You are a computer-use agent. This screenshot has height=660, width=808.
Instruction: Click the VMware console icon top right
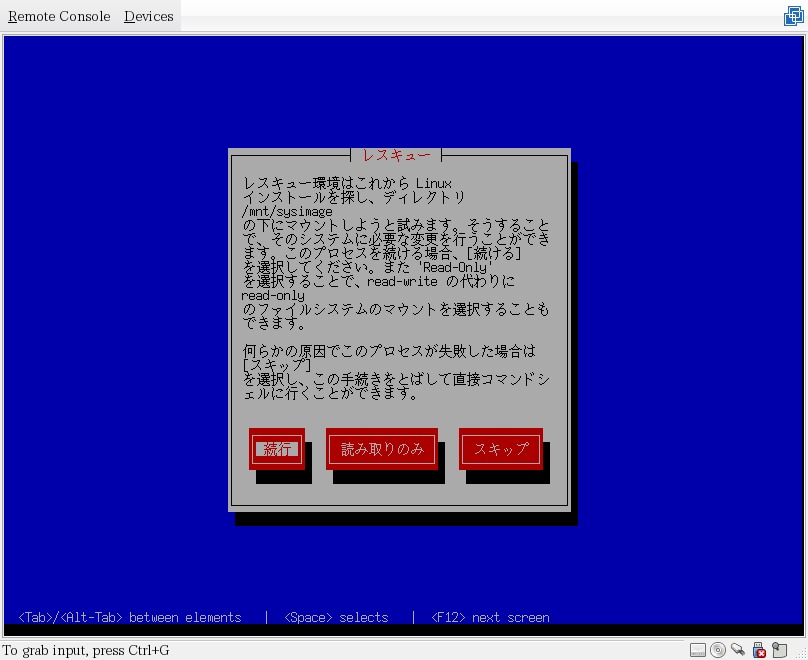pos(794,16)
